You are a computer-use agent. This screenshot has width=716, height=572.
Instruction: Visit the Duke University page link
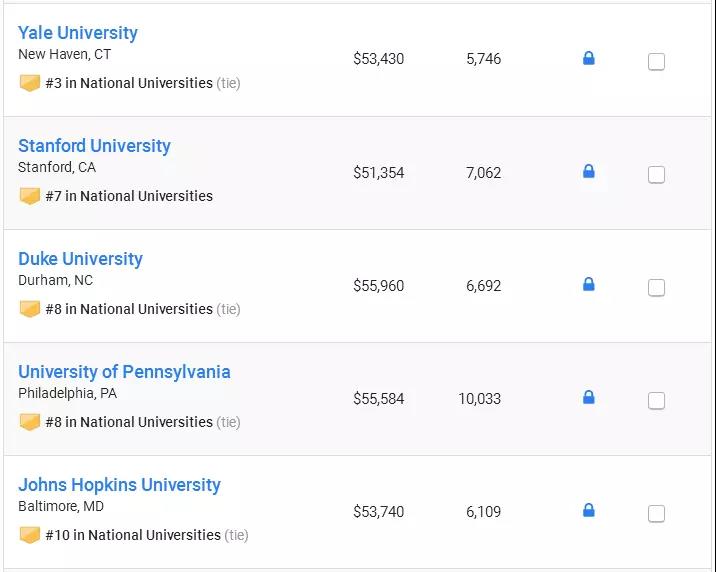point(80,259)
